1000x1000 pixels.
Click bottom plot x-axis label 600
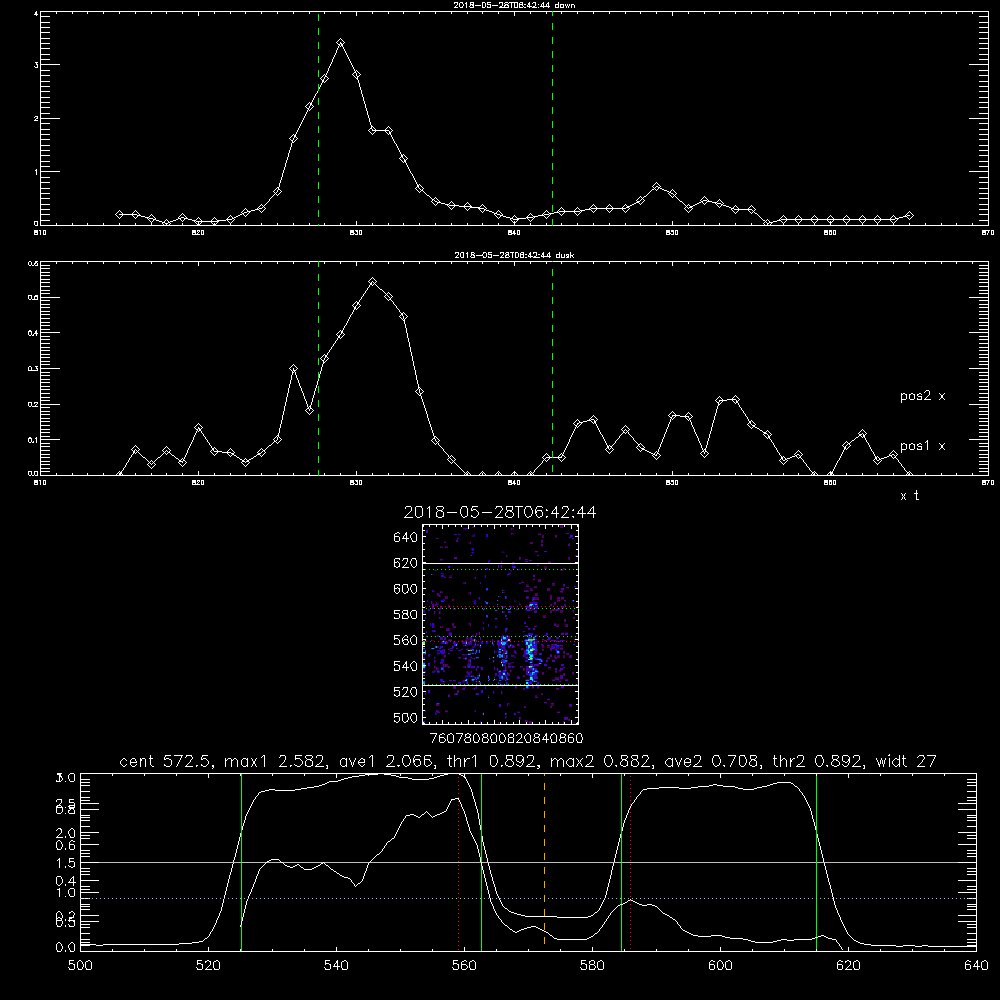pyautogui.click(x=720, y=966)
